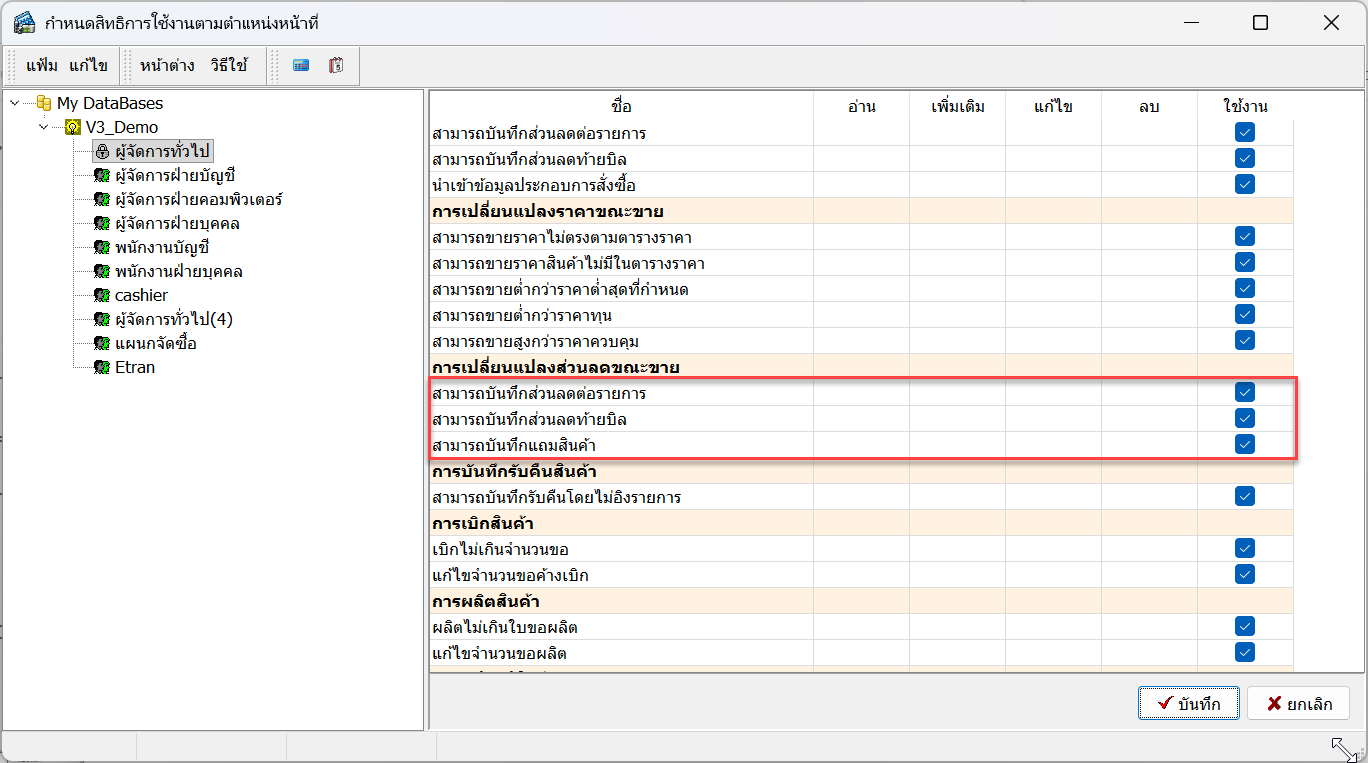The height and width of the screenshot is (763, 1368).
Task: Click the ยกเลิก cancel button
Action: point(1299,703)
